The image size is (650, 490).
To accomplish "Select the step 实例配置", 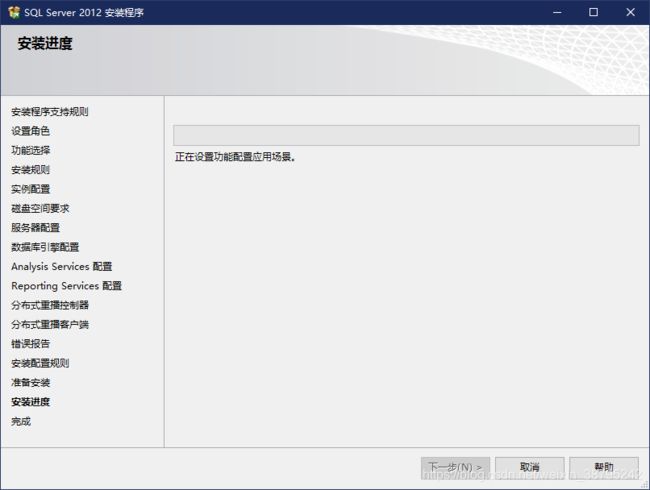I will click(x=30, y=189).
